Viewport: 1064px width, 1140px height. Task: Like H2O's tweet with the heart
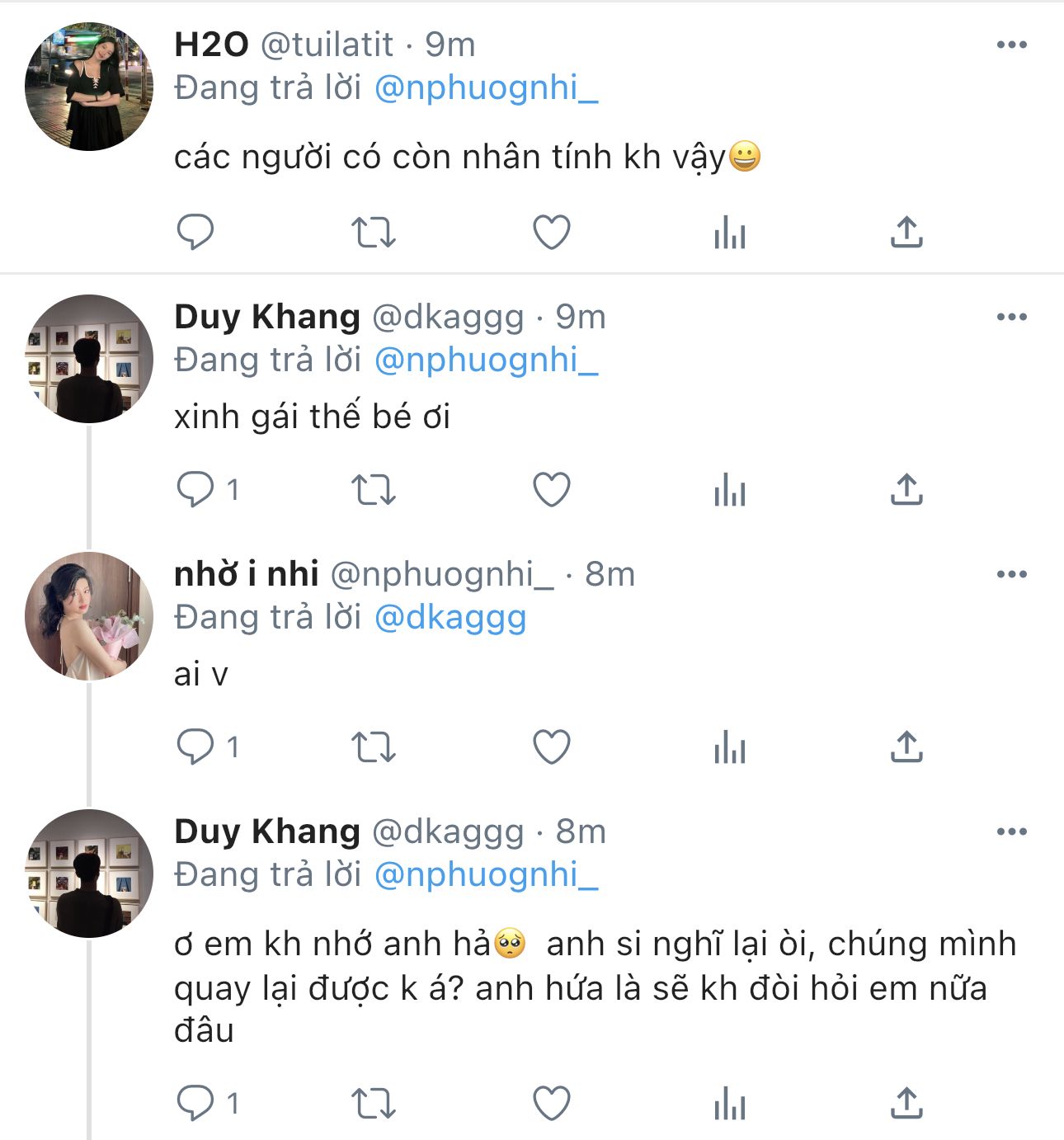tap(552, 233)
